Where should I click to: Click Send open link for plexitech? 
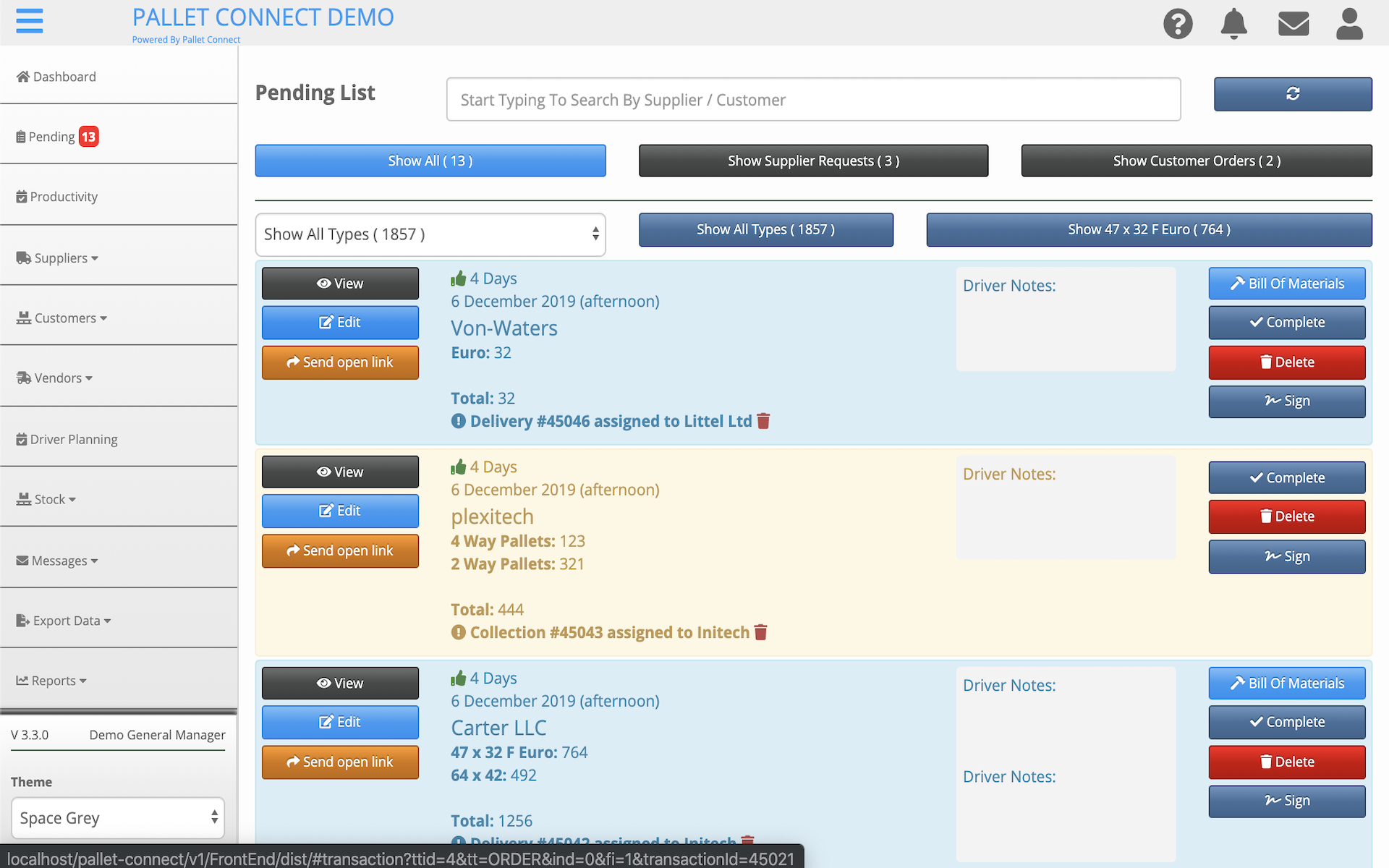coord(340,551)
